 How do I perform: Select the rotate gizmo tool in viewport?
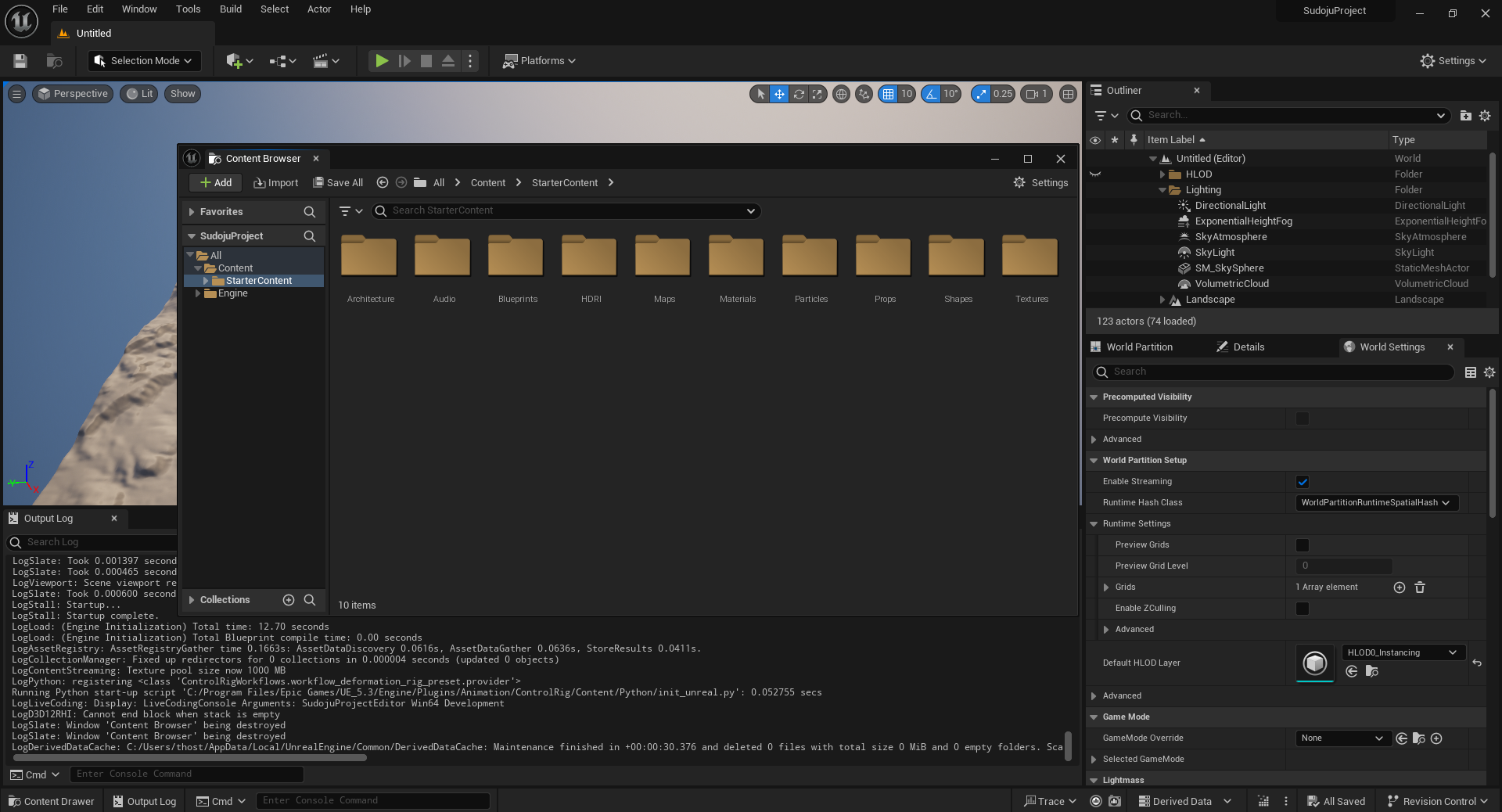[799, 94]
